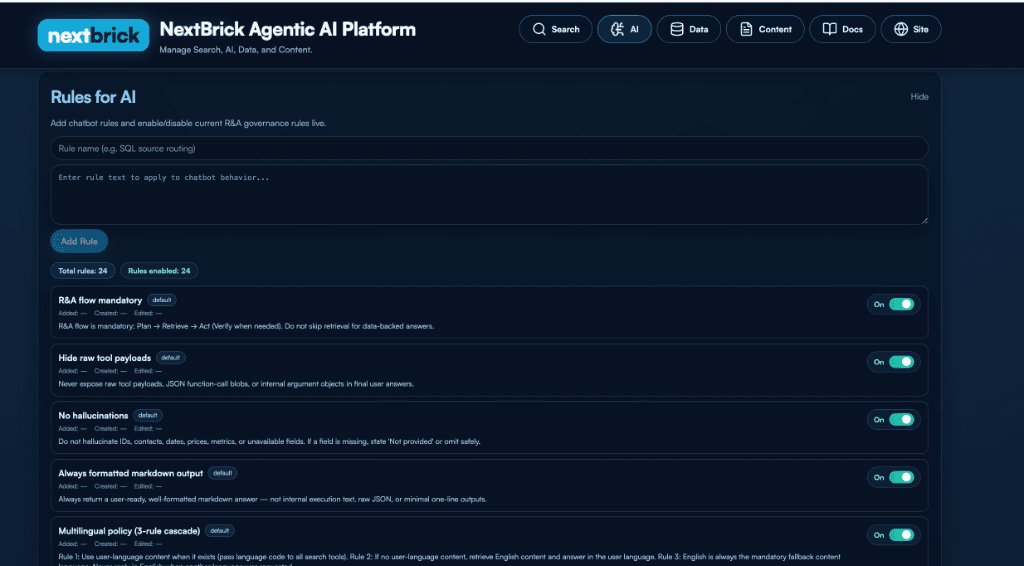This screenshot has height=566, width=1024.
Task: Go to the Content section
Action: (x=765, y=29)
